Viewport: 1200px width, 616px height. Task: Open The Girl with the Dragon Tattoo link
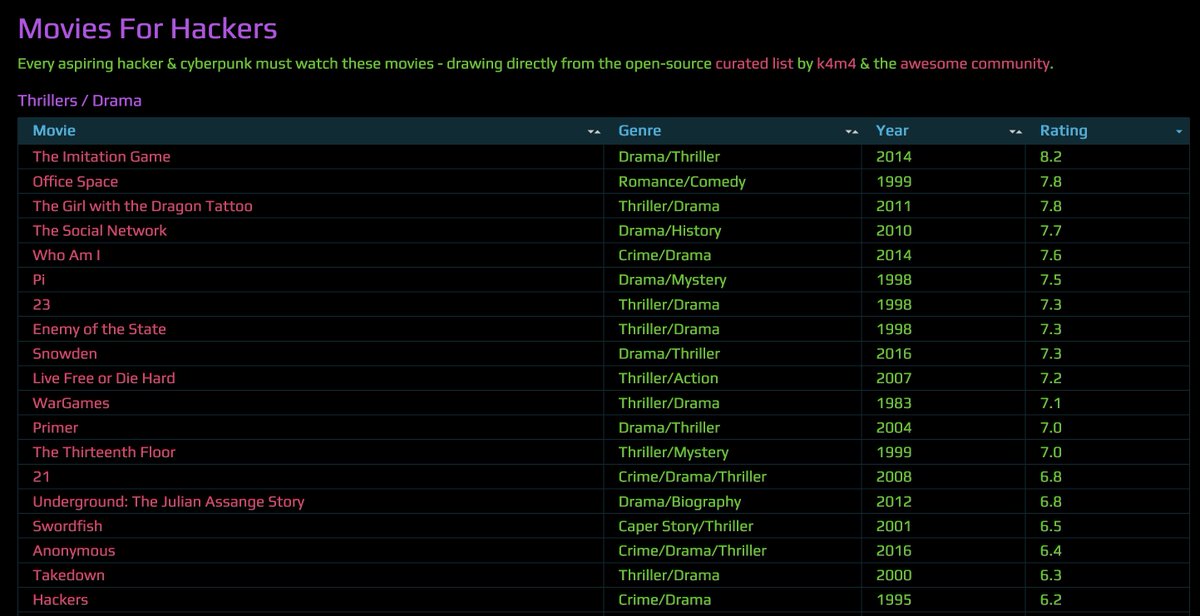coord(142,206)
